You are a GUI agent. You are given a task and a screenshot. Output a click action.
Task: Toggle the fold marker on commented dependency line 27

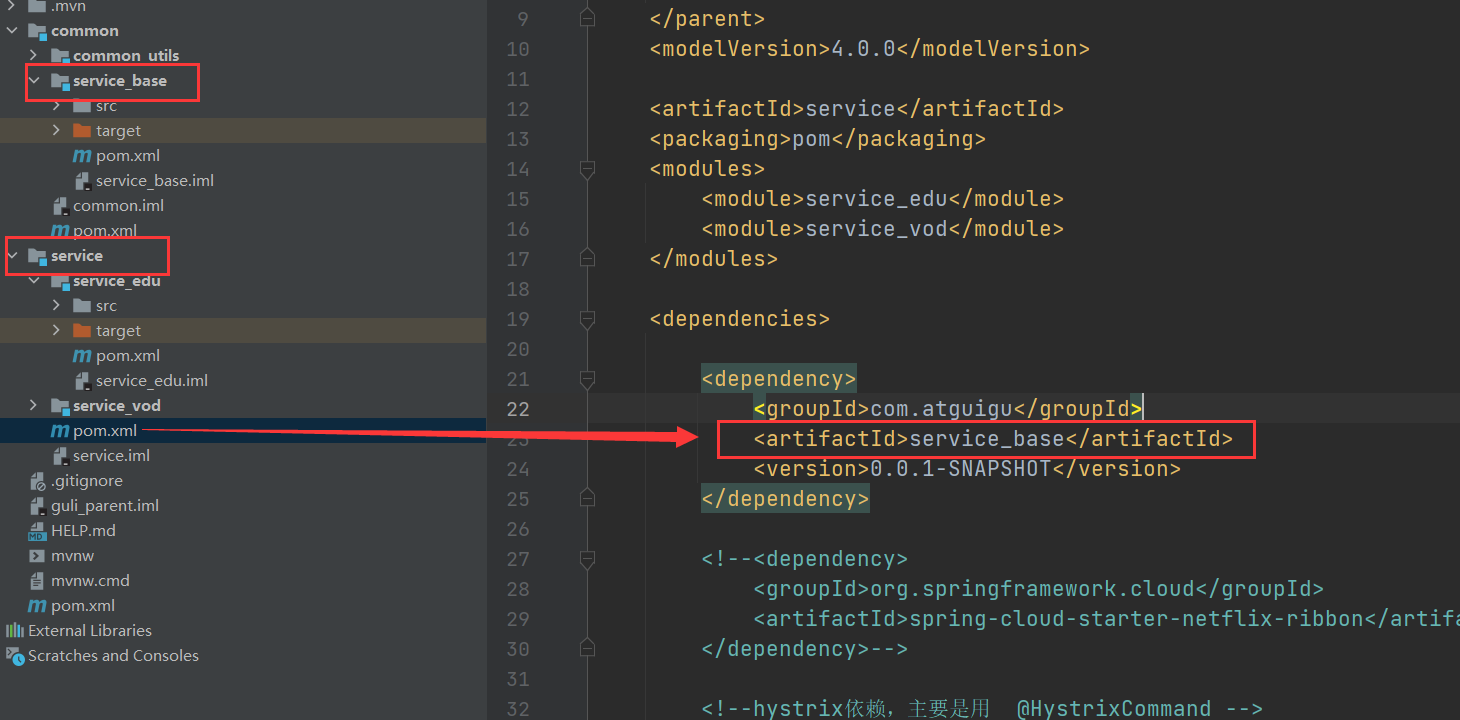(x=587, y=559)
